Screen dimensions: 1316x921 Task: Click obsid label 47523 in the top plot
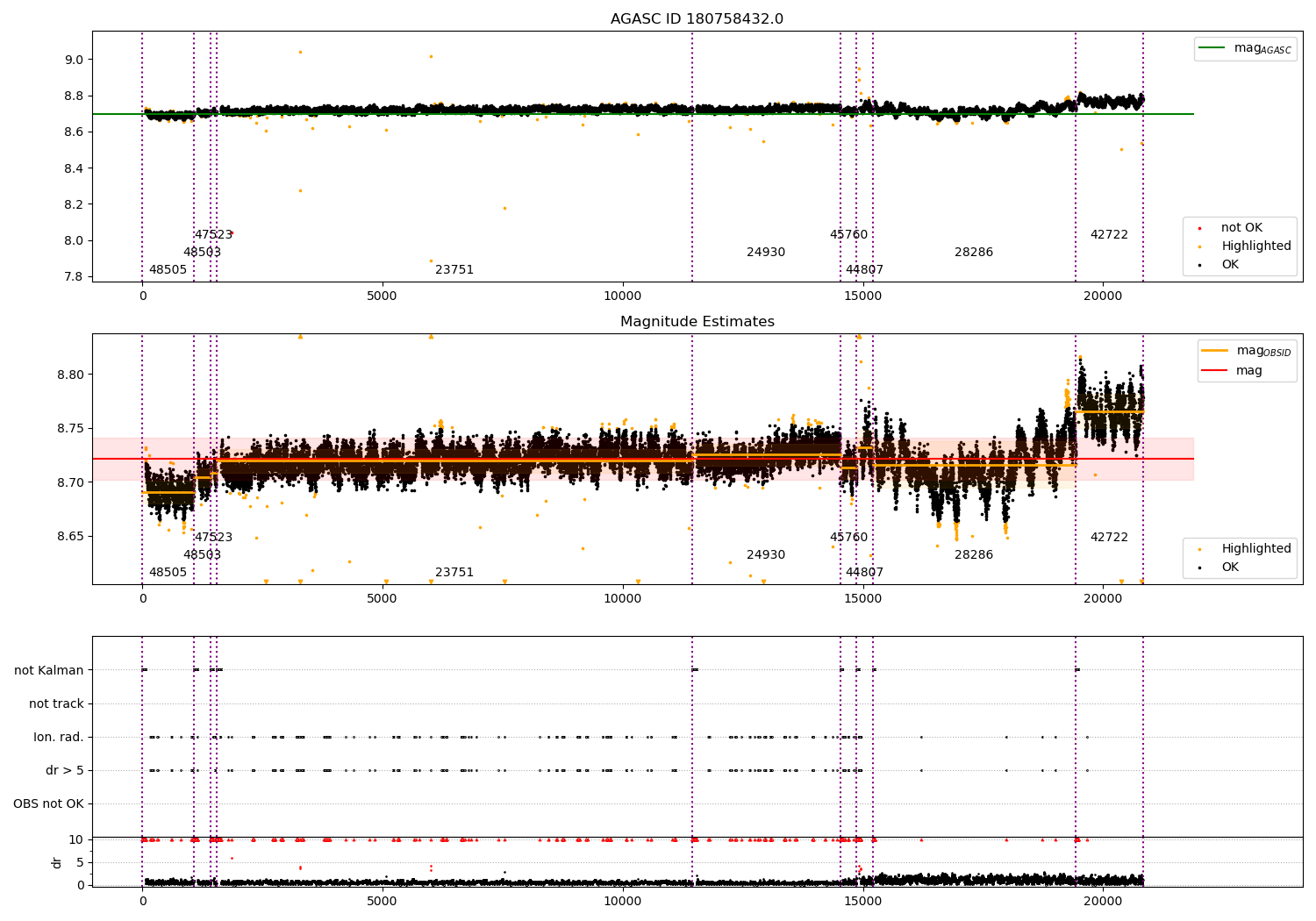213,235
